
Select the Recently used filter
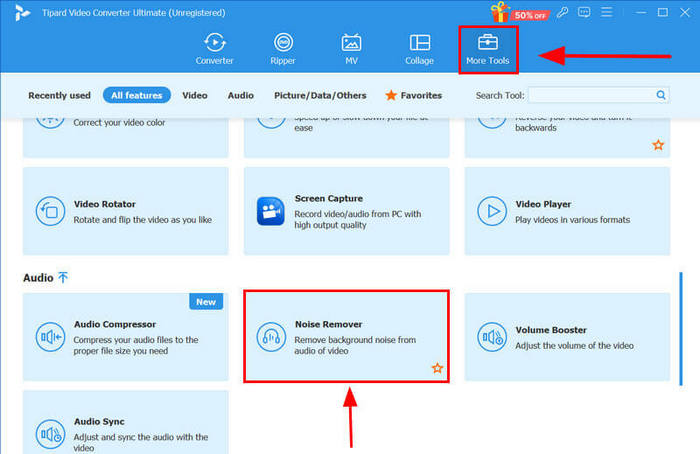[59, 95]
